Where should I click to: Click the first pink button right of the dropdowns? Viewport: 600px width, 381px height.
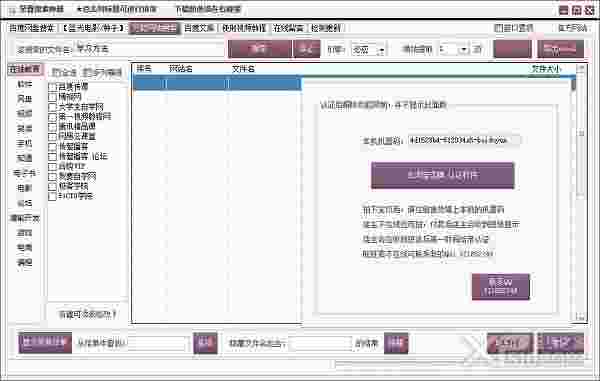pyautogui.click(x=512, y=49)
